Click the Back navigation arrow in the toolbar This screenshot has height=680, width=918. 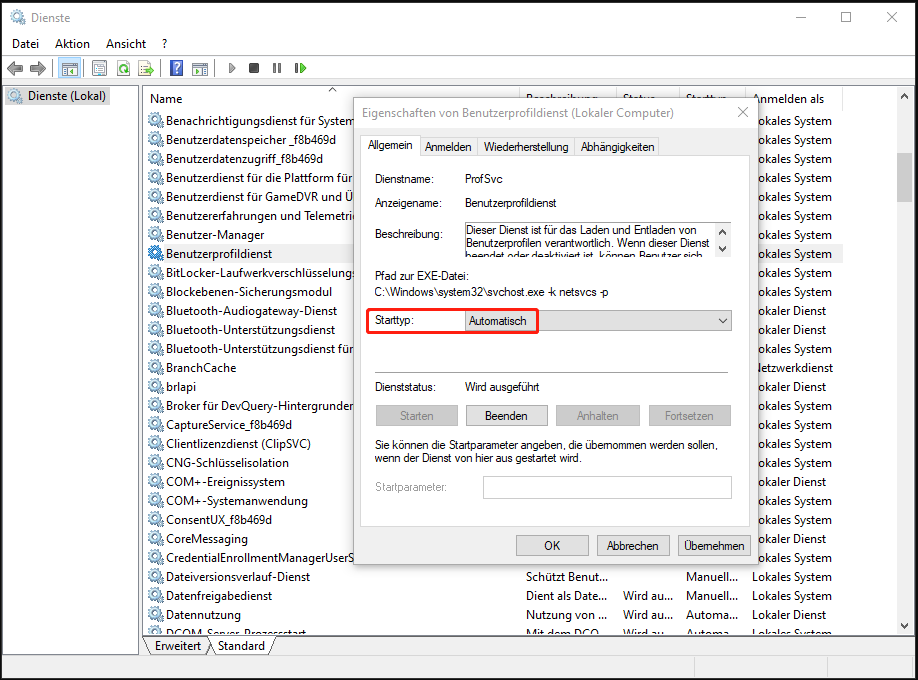point(16,67)
